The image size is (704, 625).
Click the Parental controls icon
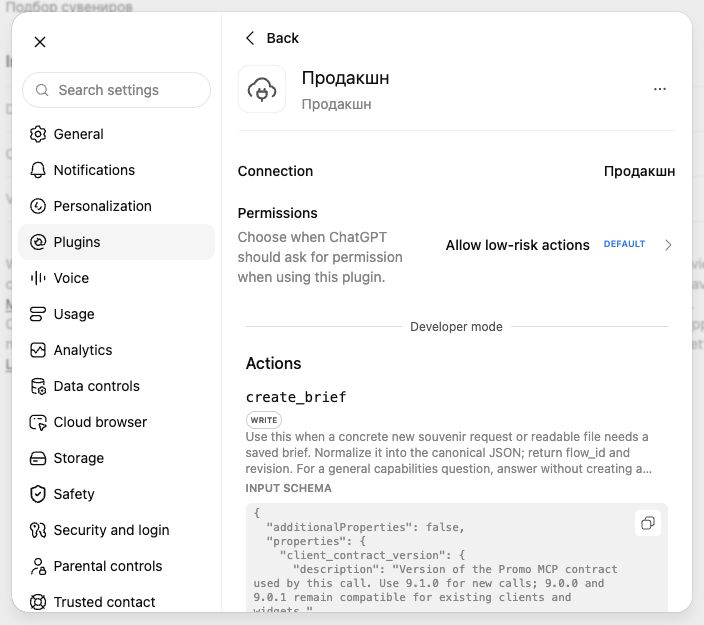(38, 566)
